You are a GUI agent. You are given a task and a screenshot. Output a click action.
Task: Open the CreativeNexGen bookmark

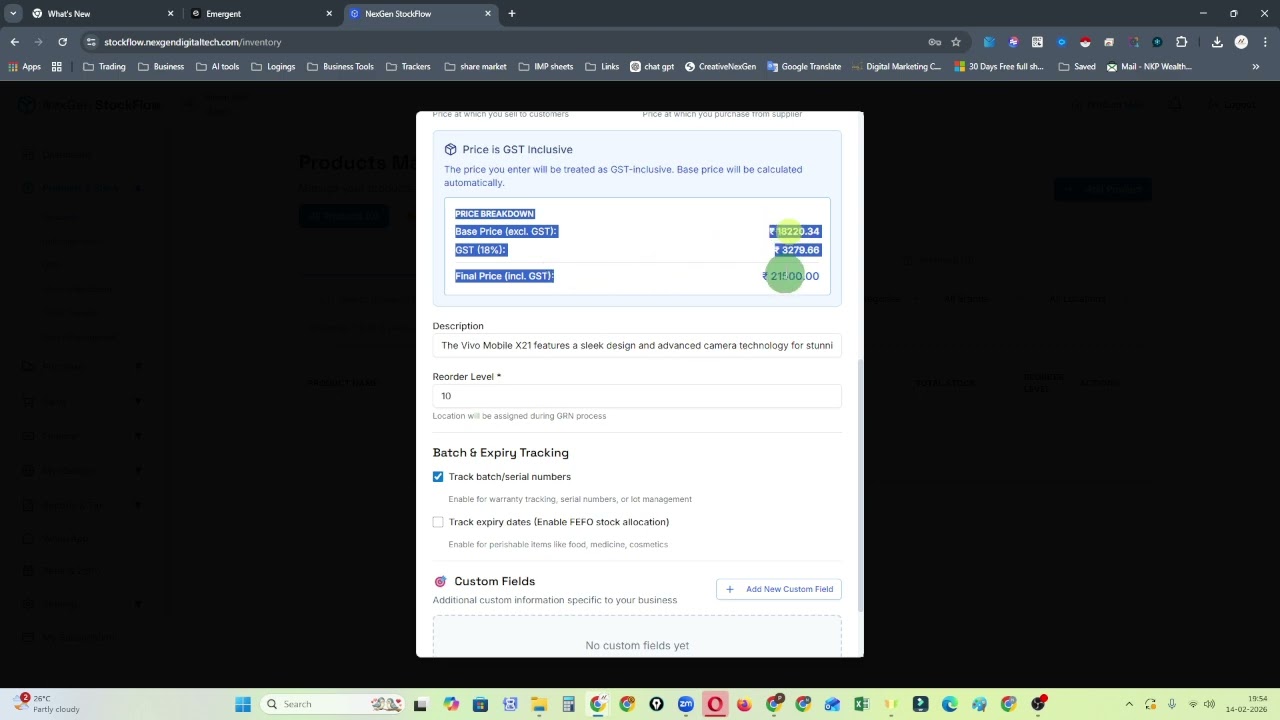coord(720,67)
